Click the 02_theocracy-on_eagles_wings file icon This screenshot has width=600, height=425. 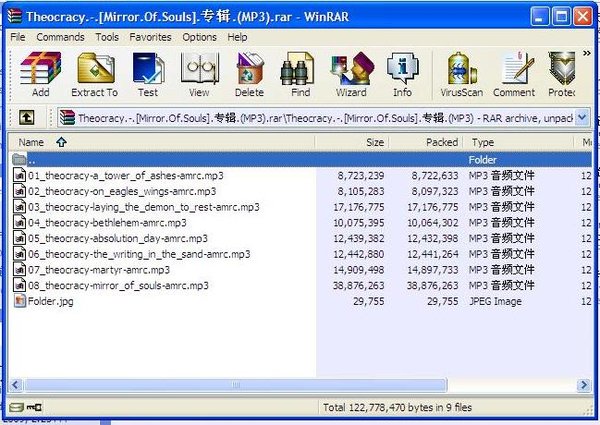click(20, 191)
